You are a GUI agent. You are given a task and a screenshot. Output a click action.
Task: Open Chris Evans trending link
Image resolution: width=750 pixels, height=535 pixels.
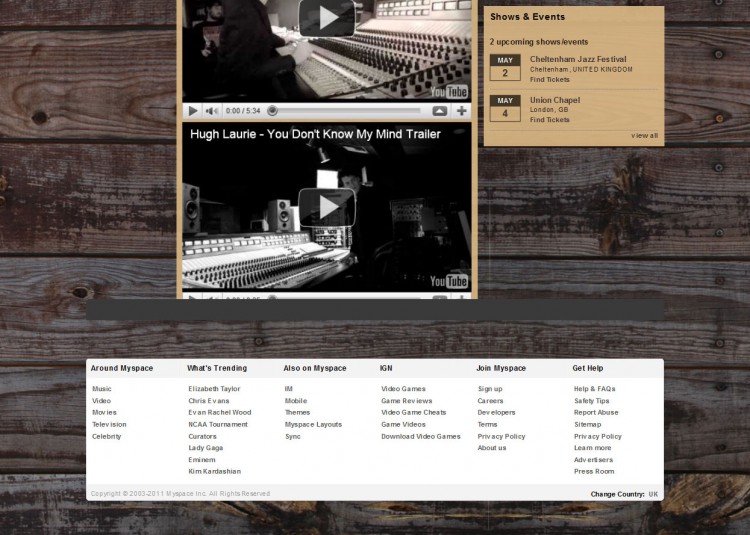[x=209, y=401]
